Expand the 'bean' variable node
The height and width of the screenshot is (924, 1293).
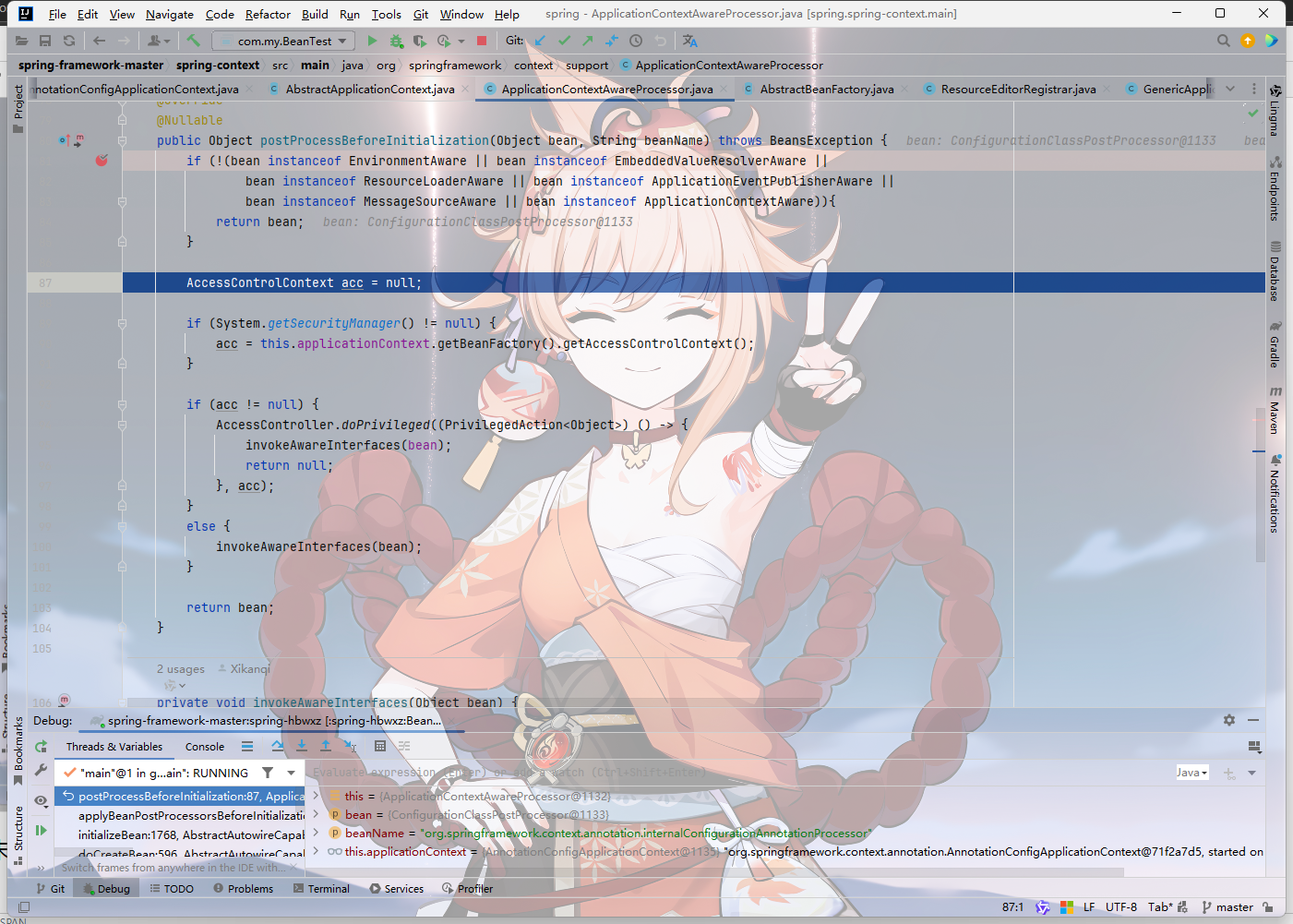click(x=316, y=814)
